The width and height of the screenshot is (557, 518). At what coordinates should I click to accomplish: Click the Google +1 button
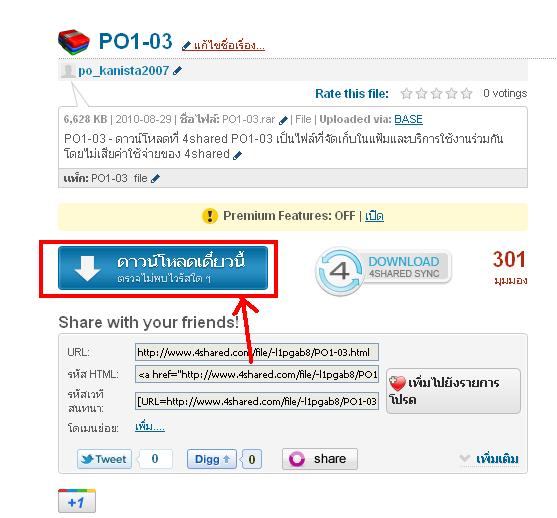pos(77,501)
